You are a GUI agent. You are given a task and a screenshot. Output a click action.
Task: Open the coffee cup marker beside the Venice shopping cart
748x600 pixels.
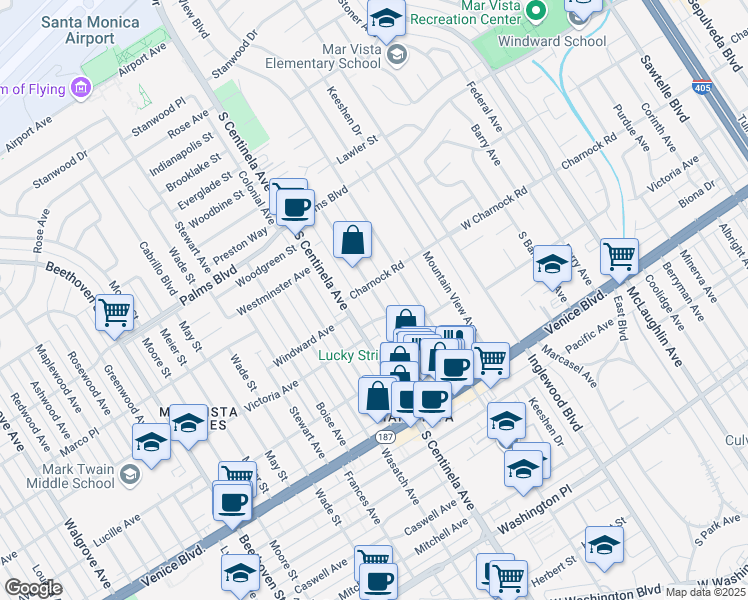pyautogui.click(x=455, y=371)
